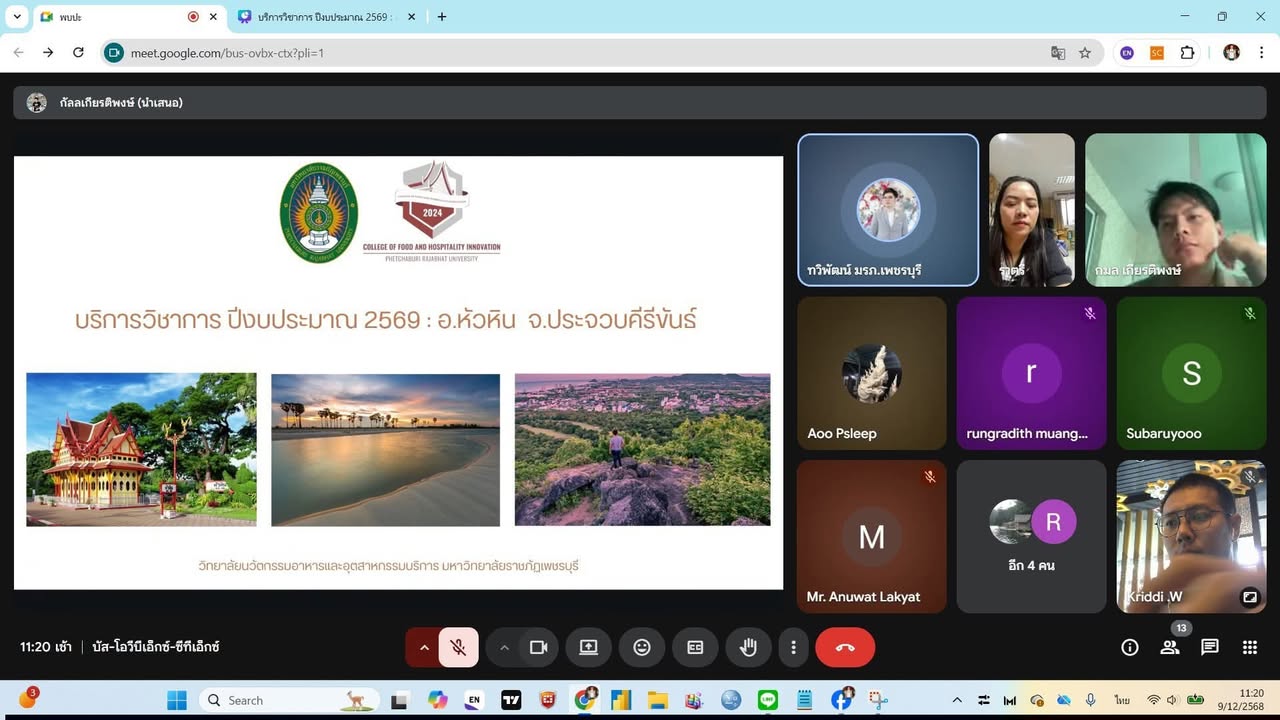Screen dimensions: 1280x720
Task: Open the emoji reactions button
Action: tap(642, 647)
